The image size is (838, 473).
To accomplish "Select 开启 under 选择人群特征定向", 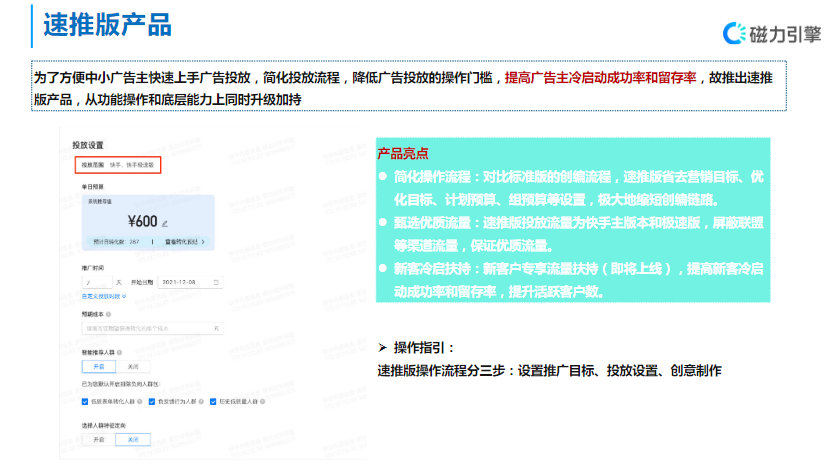I will (99, 439).
